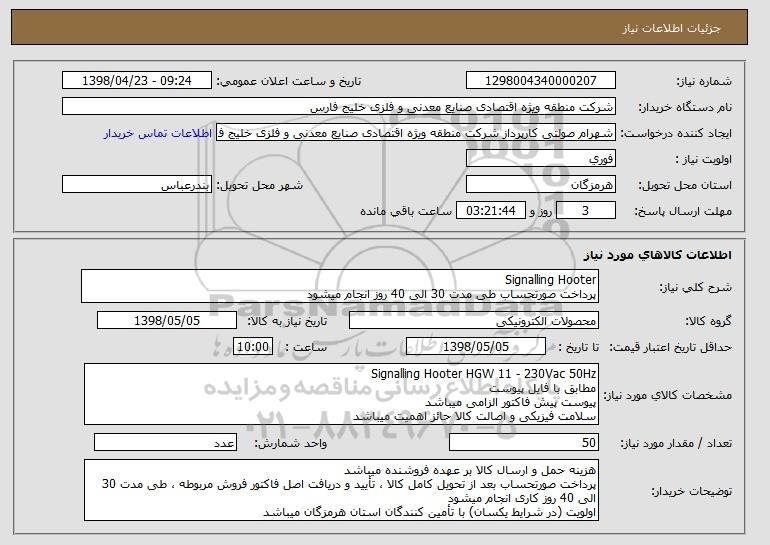Click the label تاریخ و ساعت اعلان عمومی
The height and width of the screenshot is (545, 770).
pyautogui.click(x=289, y=82)
